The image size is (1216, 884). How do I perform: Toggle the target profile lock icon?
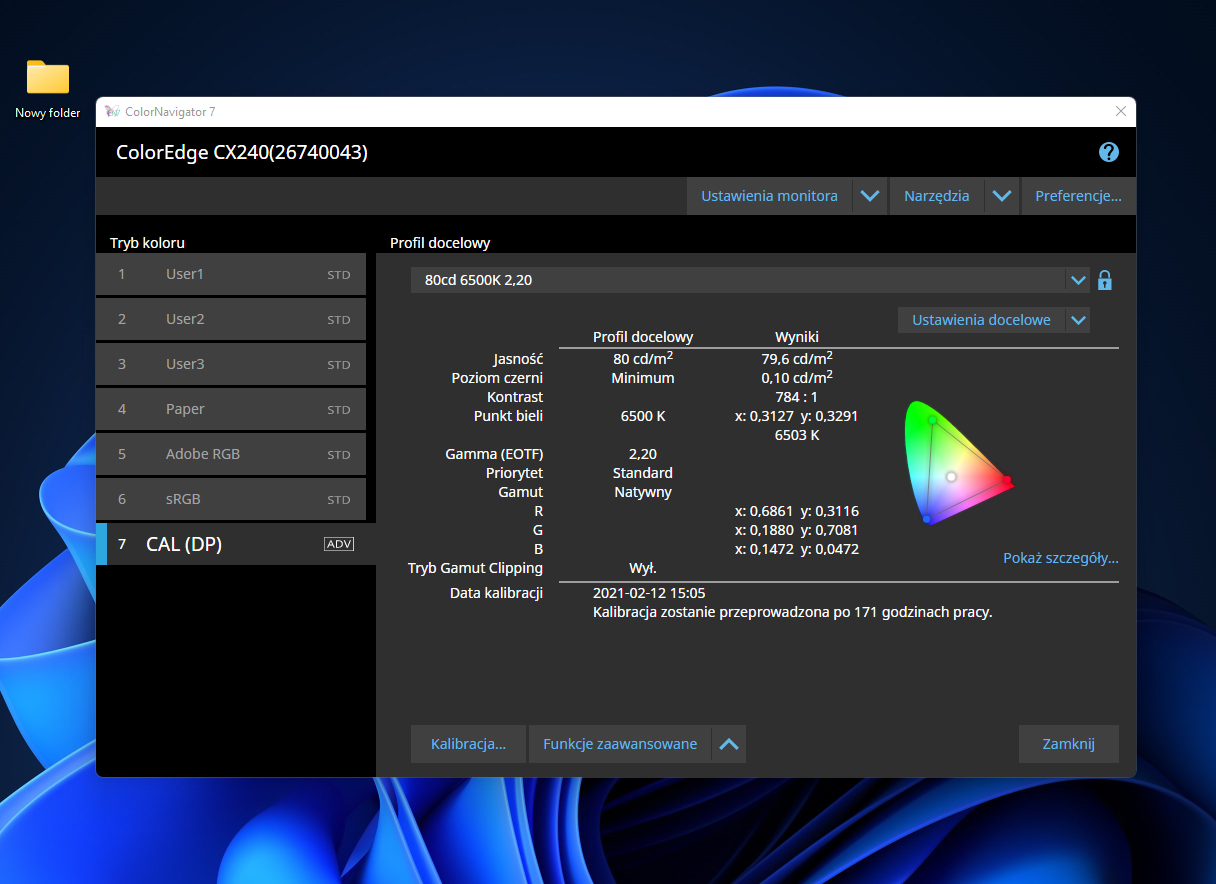[x=1105, y=280]
